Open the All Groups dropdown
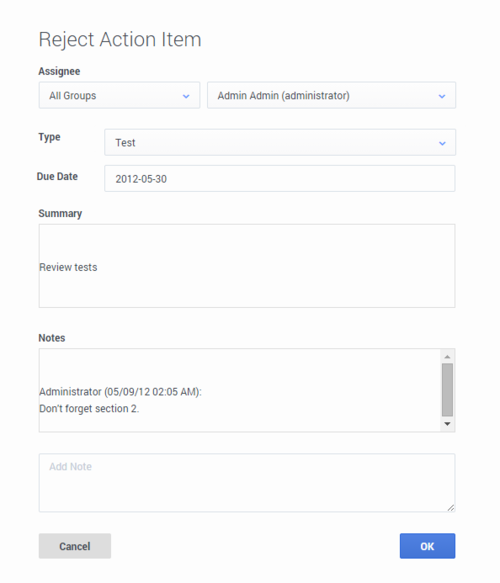The image size is (500, 583). (119, 96)
